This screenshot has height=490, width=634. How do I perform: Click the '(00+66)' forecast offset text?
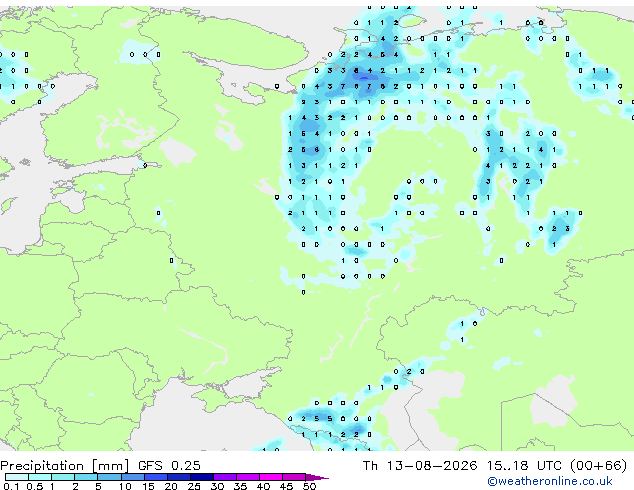click(599, 466)
